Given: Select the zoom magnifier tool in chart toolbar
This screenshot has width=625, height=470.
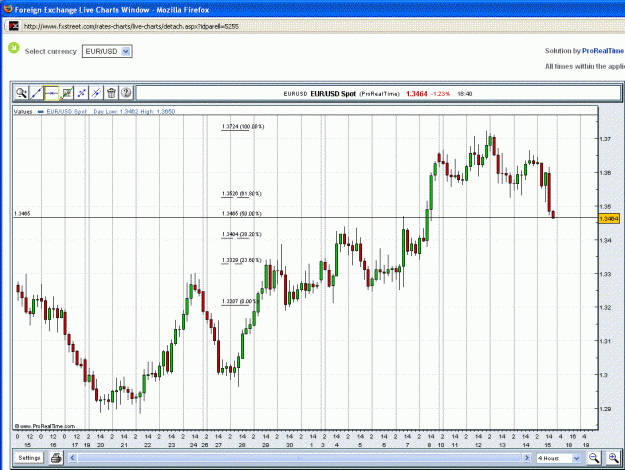Looking at the screenshot, I should click(21, 93).
